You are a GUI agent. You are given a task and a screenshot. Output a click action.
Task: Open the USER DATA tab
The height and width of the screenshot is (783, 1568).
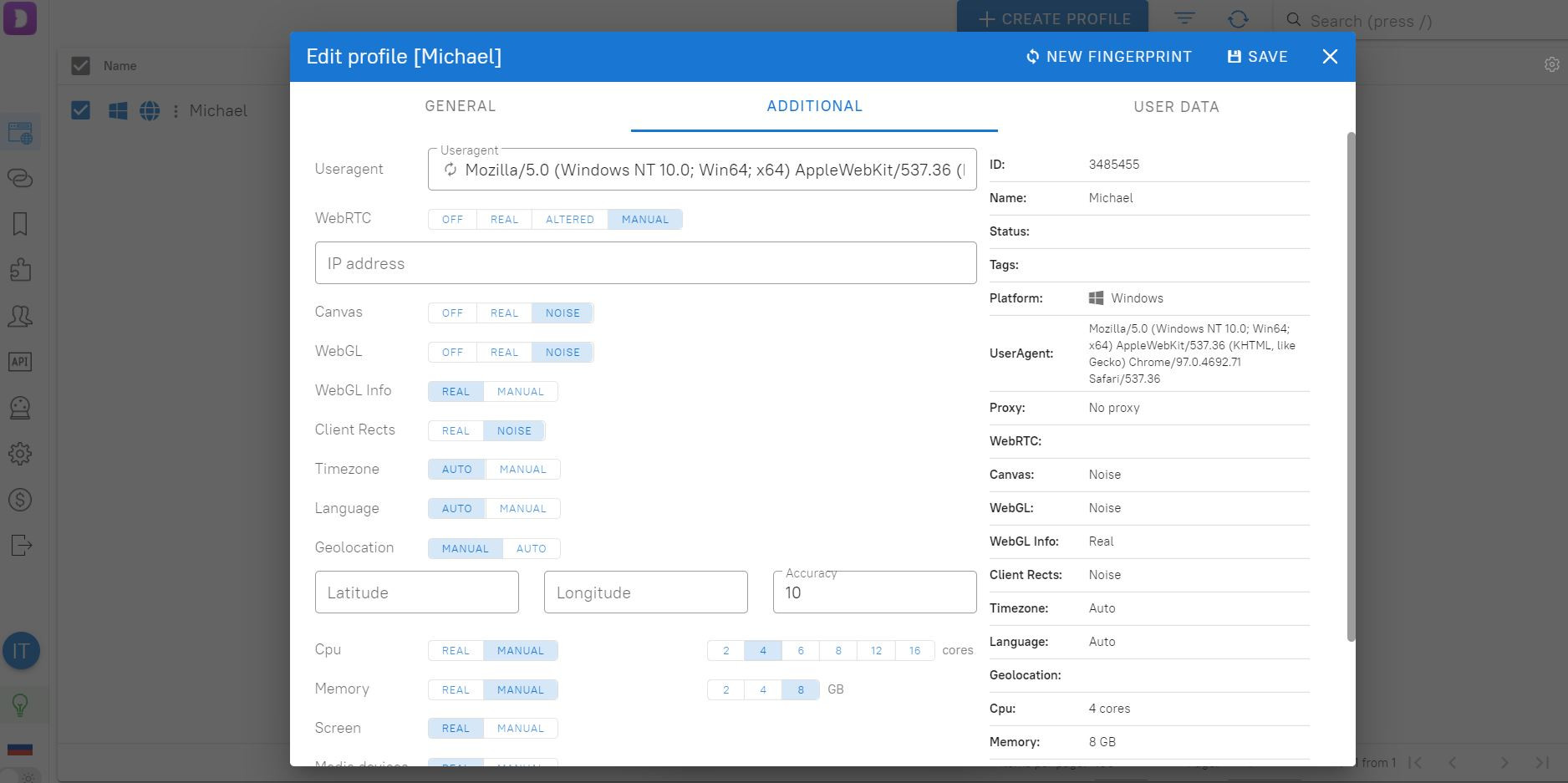(1175, 107)
